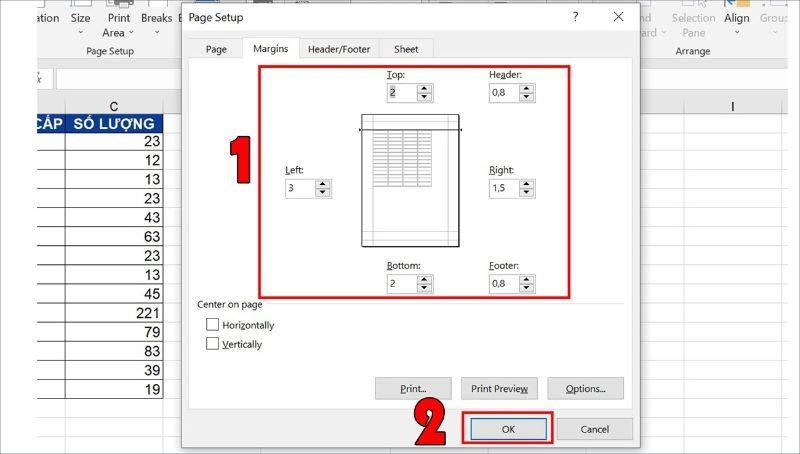Open the Header/Footer tab

point(339,49)
